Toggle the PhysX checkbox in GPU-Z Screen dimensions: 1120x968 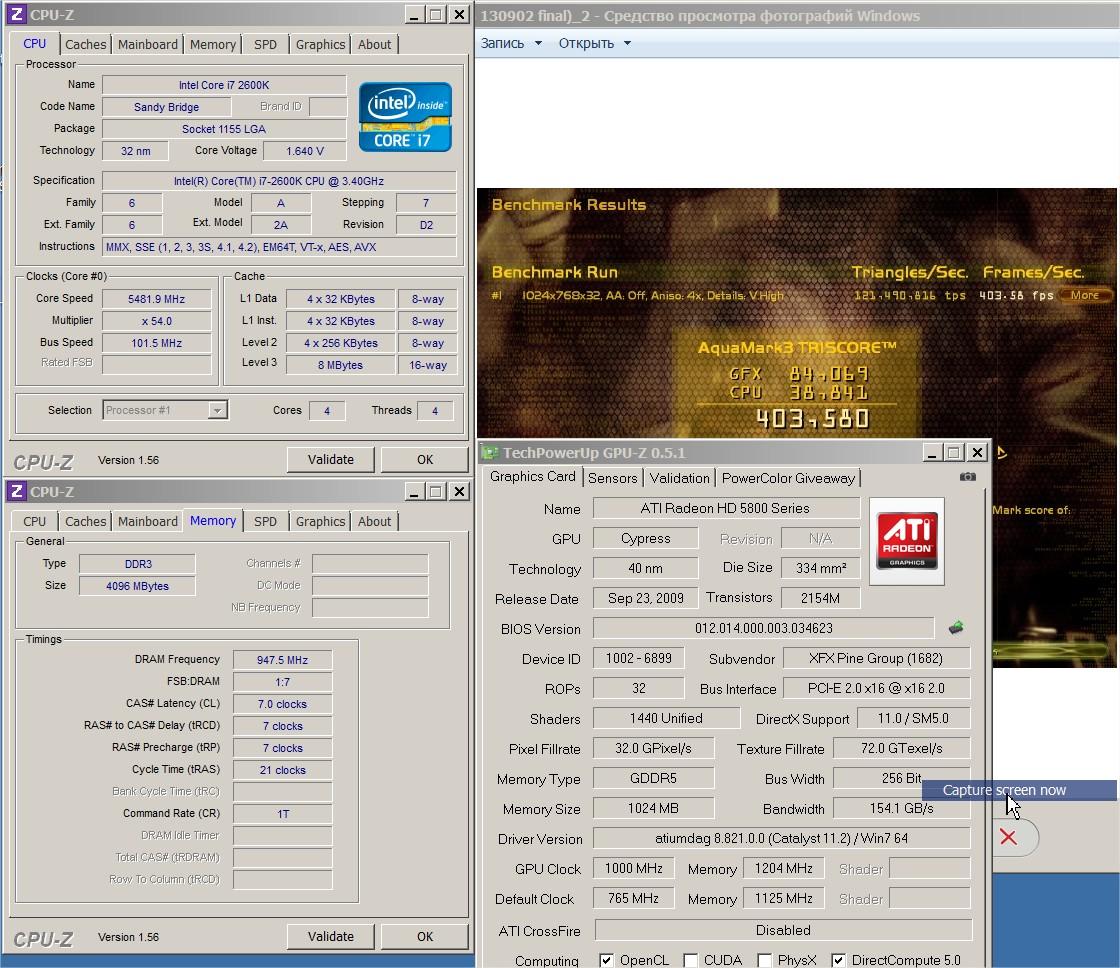(764, 960)
